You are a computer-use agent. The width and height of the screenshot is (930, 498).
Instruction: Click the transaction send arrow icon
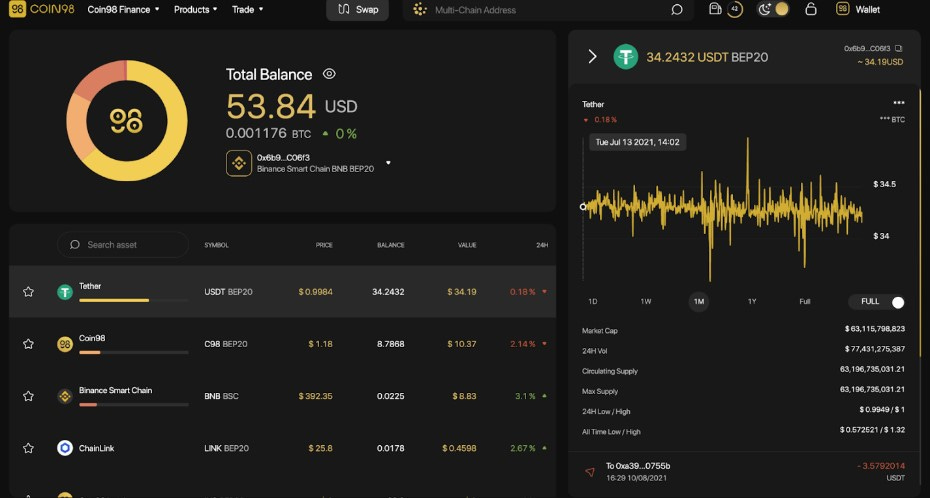pos(590,472)
